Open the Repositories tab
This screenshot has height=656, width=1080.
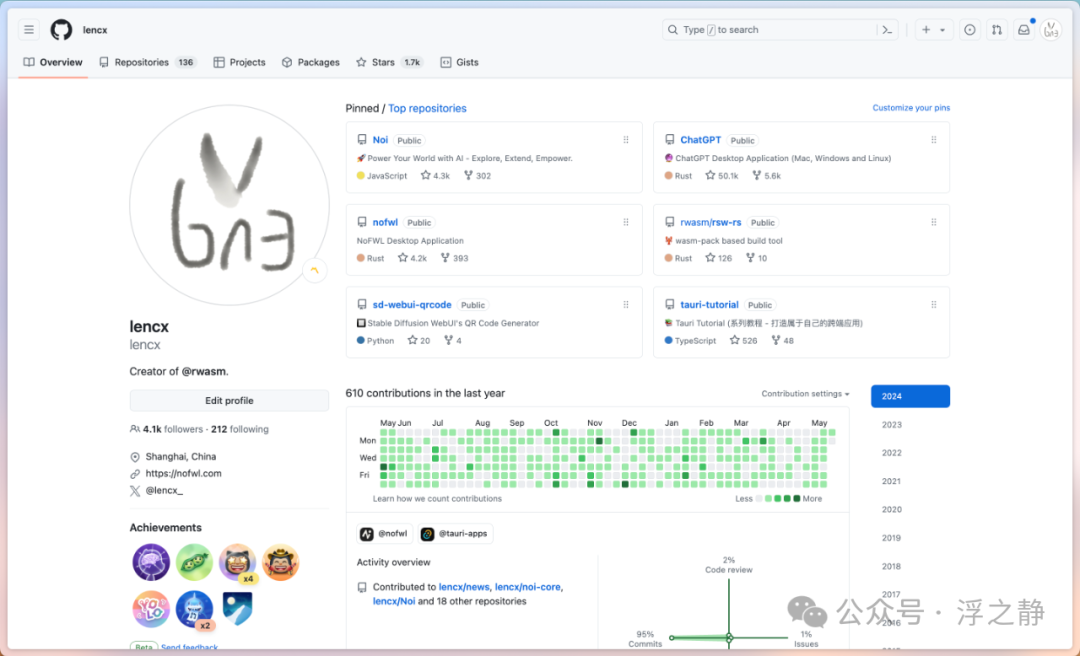pos(148,62)
